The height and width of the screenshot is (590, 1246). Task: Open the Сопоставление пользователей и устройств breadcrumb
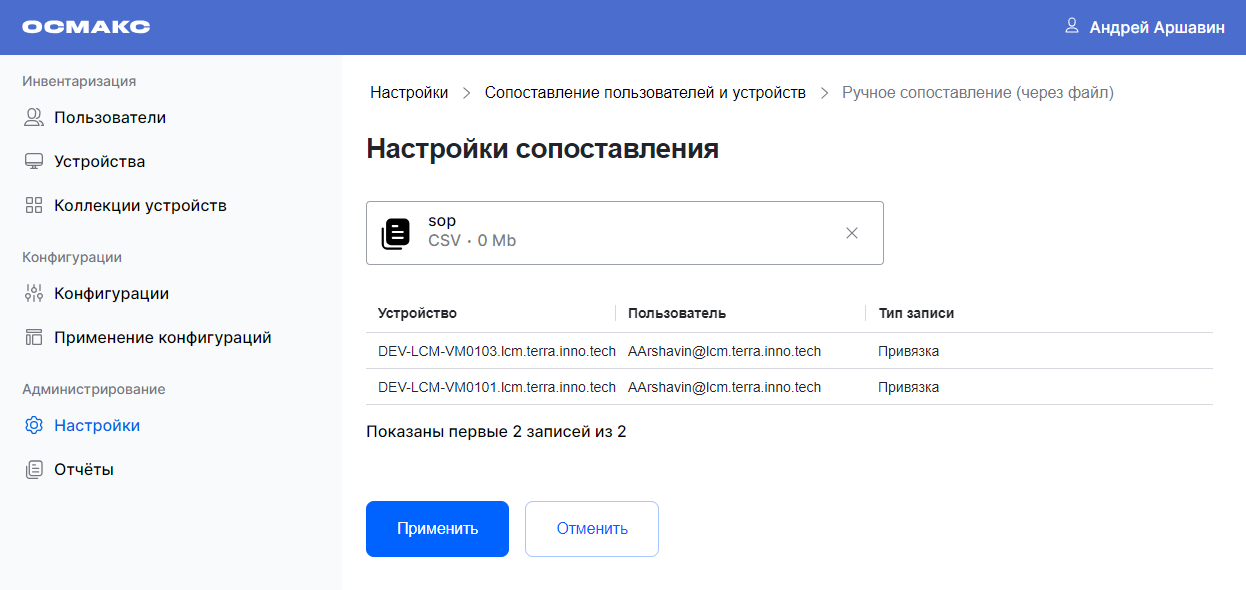[x=645, y=91]
